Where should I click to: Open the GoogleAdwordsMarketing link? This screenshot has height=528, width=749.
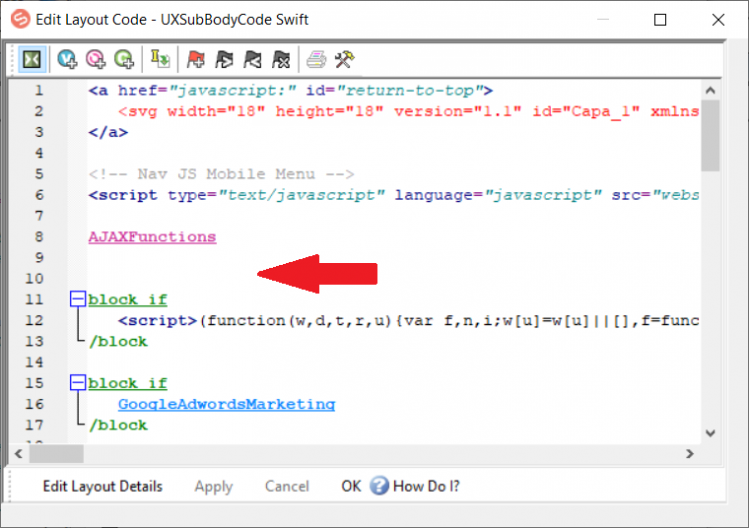[226, 404]
